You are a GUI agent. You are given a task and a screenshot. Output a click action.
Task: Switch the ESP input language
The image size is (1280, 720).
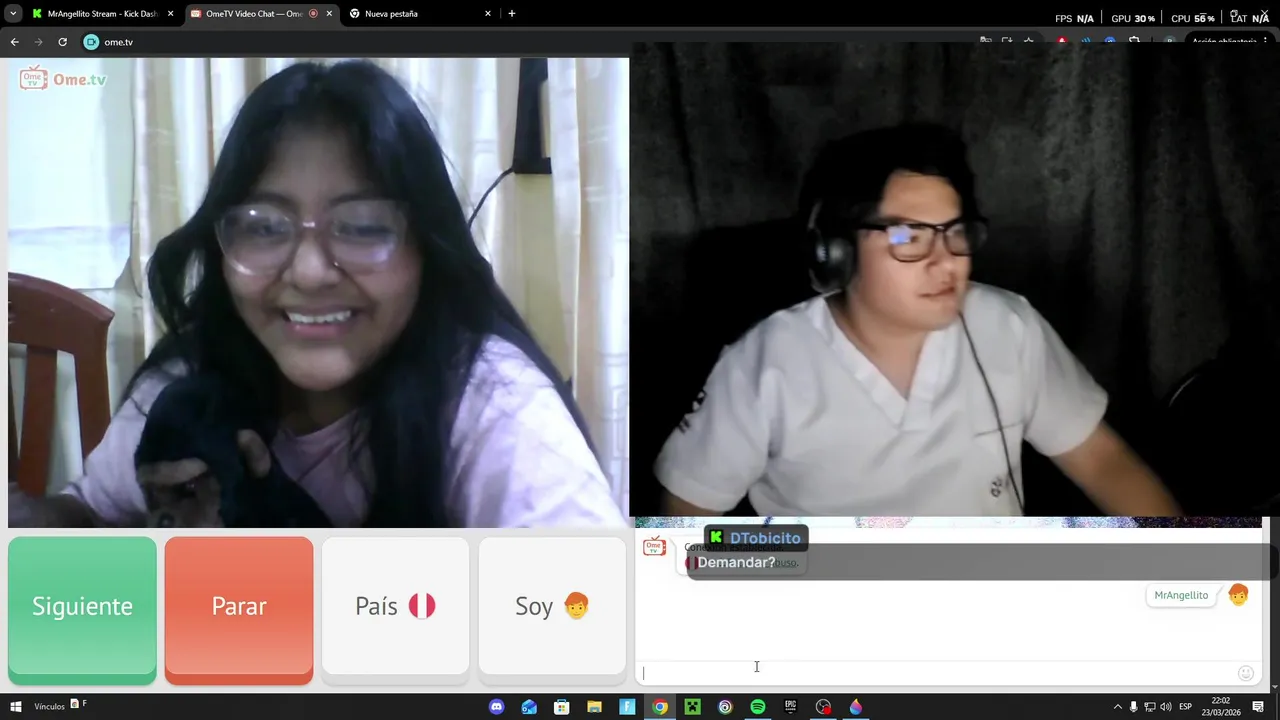click(x=1186, y=707)
